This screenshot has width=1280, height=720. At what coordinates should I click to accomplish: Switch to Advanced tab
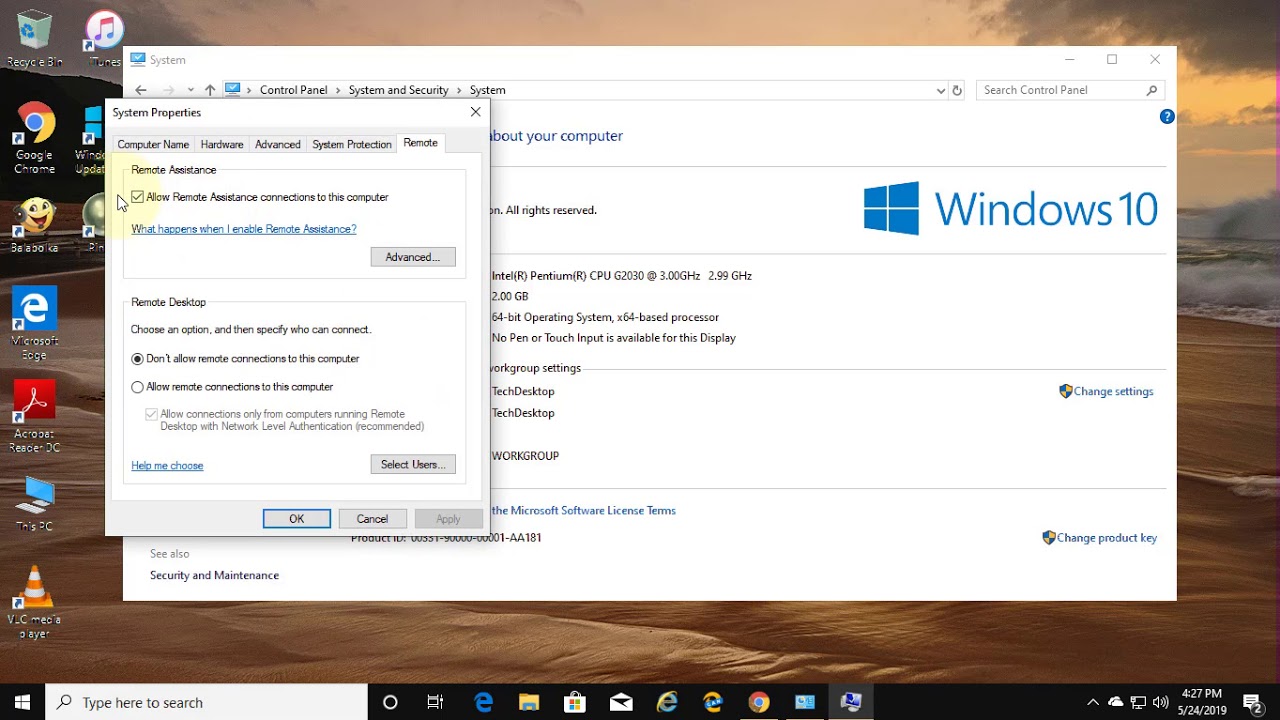(x=278, y=144)
